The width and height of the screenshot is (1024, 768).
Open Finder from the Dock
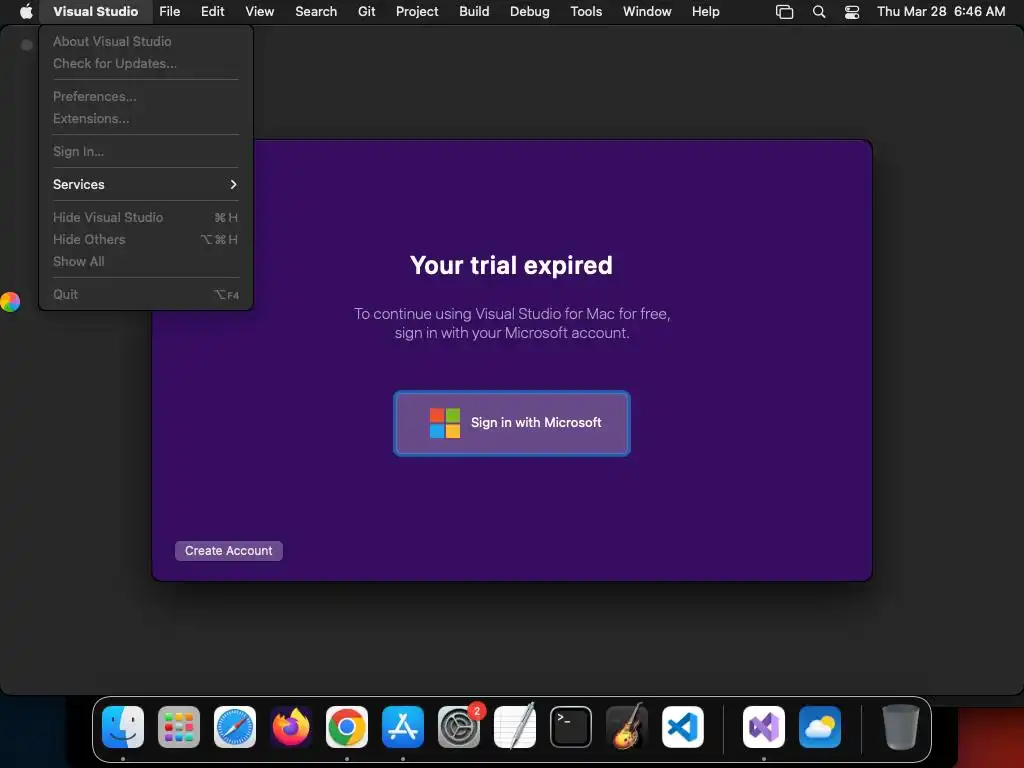click(123, 727)
